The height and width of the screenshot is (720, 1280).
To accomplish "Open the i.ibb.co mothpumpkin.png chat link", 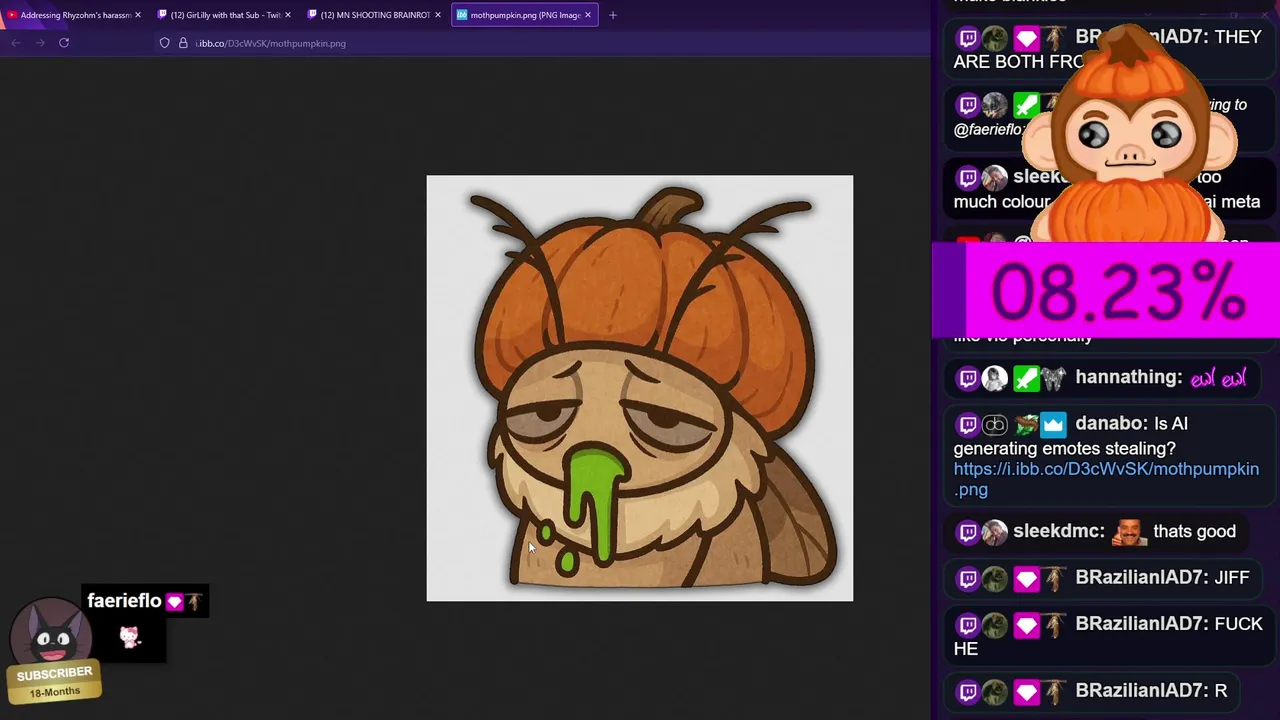I will (x=1106, y=479).
